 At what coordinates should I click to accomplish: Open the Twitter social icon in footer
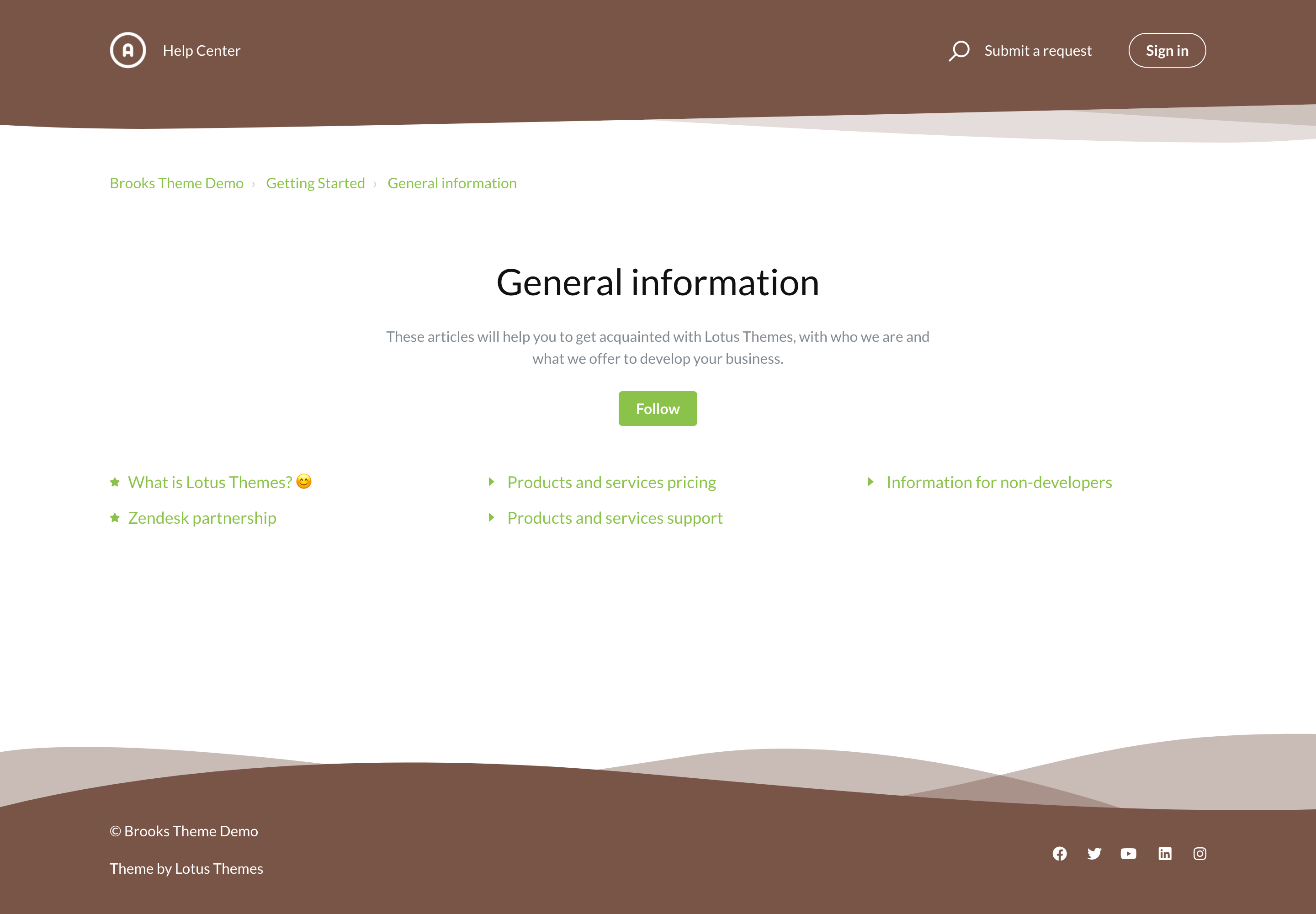pos(1094,854)
